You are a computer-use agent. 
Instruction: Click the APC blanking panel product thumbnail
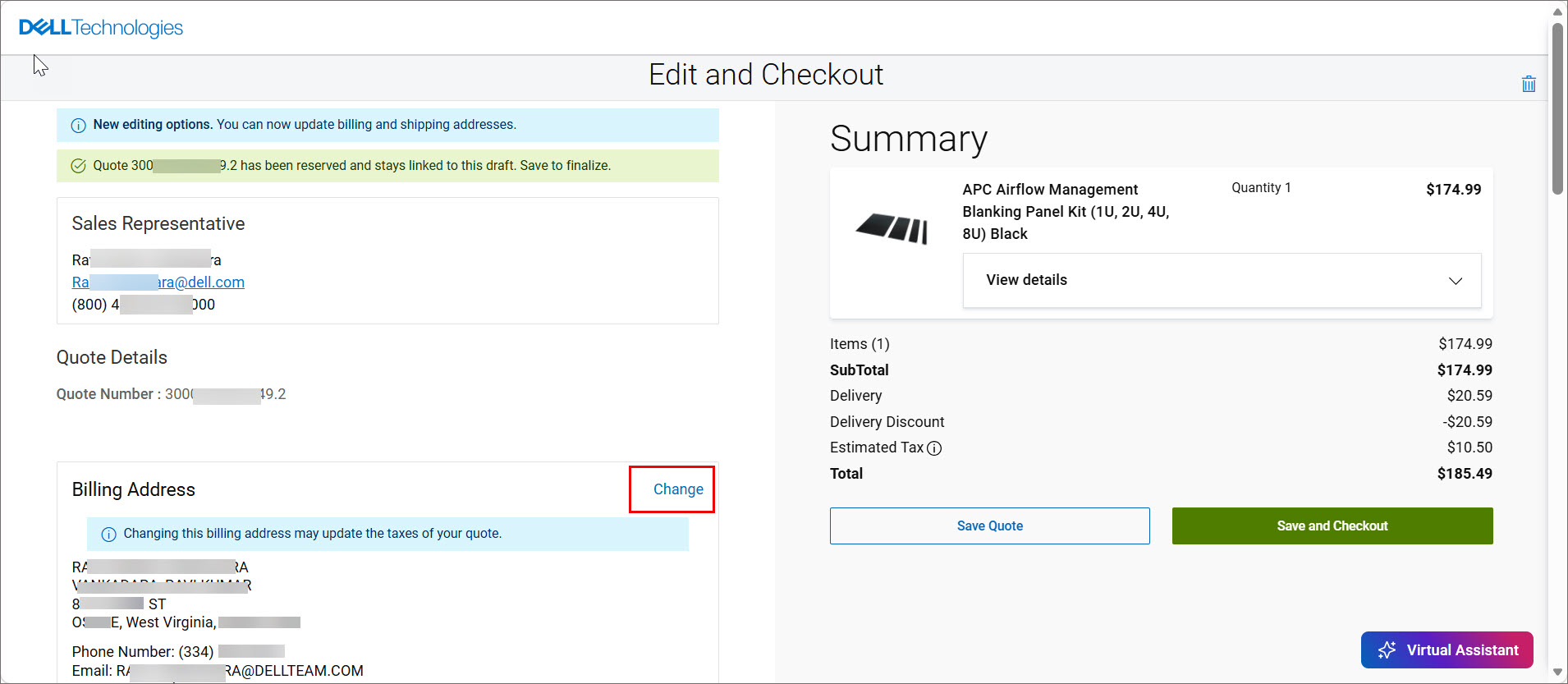tap(892, 227)
